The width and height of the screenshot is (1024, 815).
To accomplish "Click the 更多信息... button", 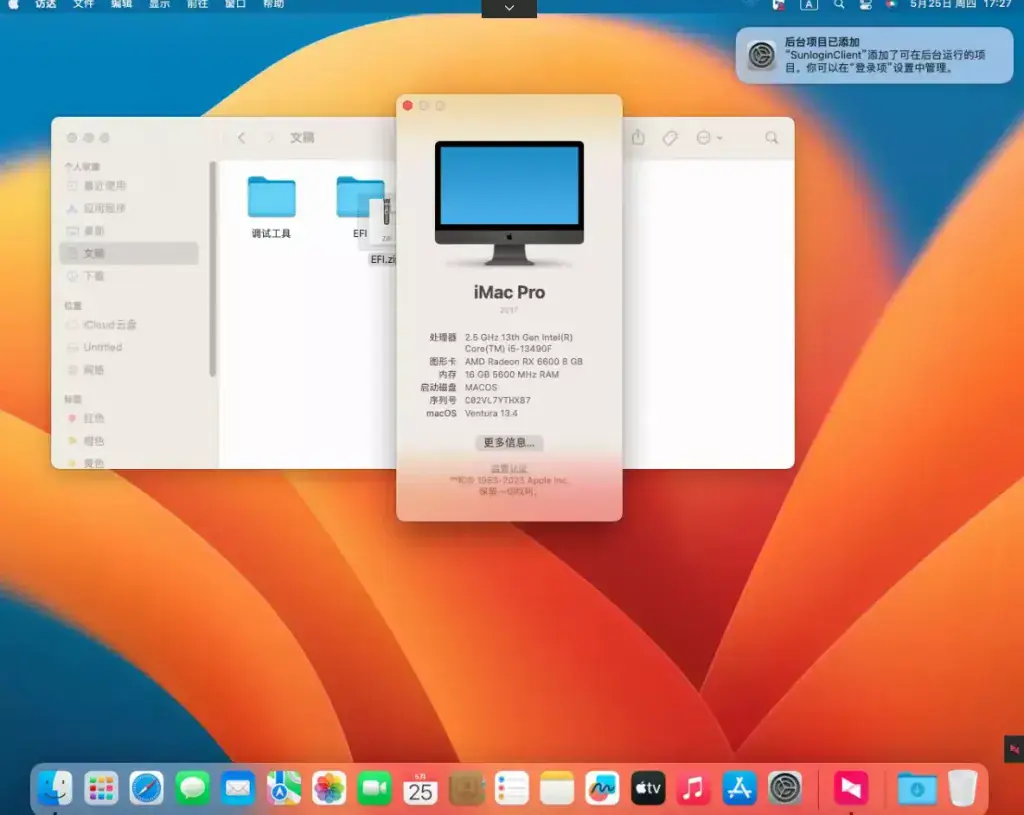I will [509, 443].
